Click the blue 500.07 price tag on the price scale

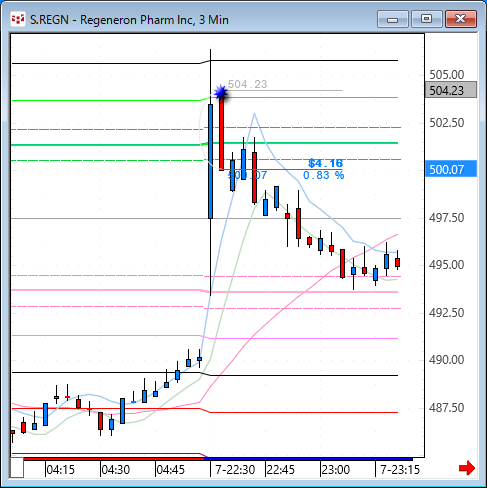(x=451, y=169)
